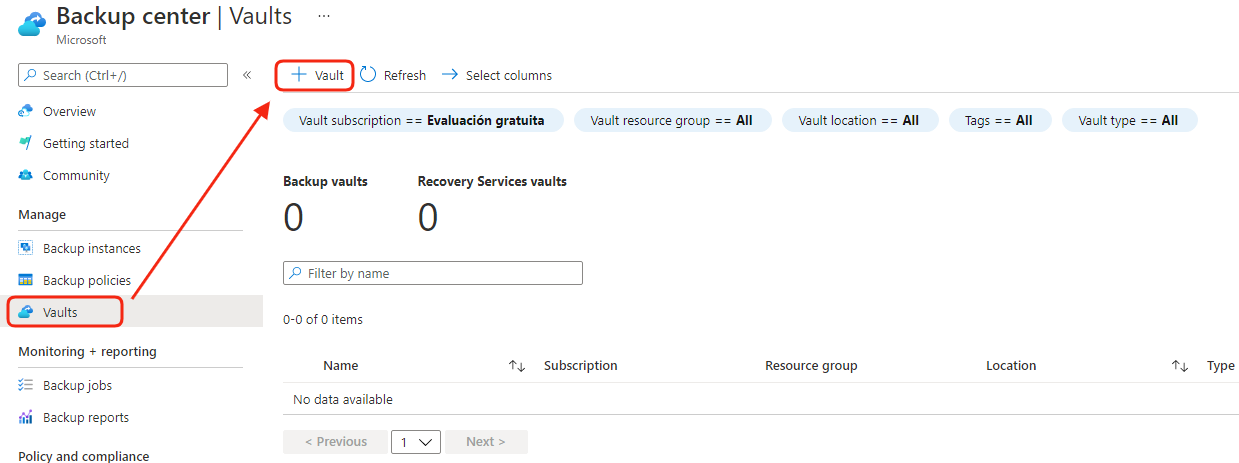
Task: Click the Backup reports chart icon
Action: 26,417
